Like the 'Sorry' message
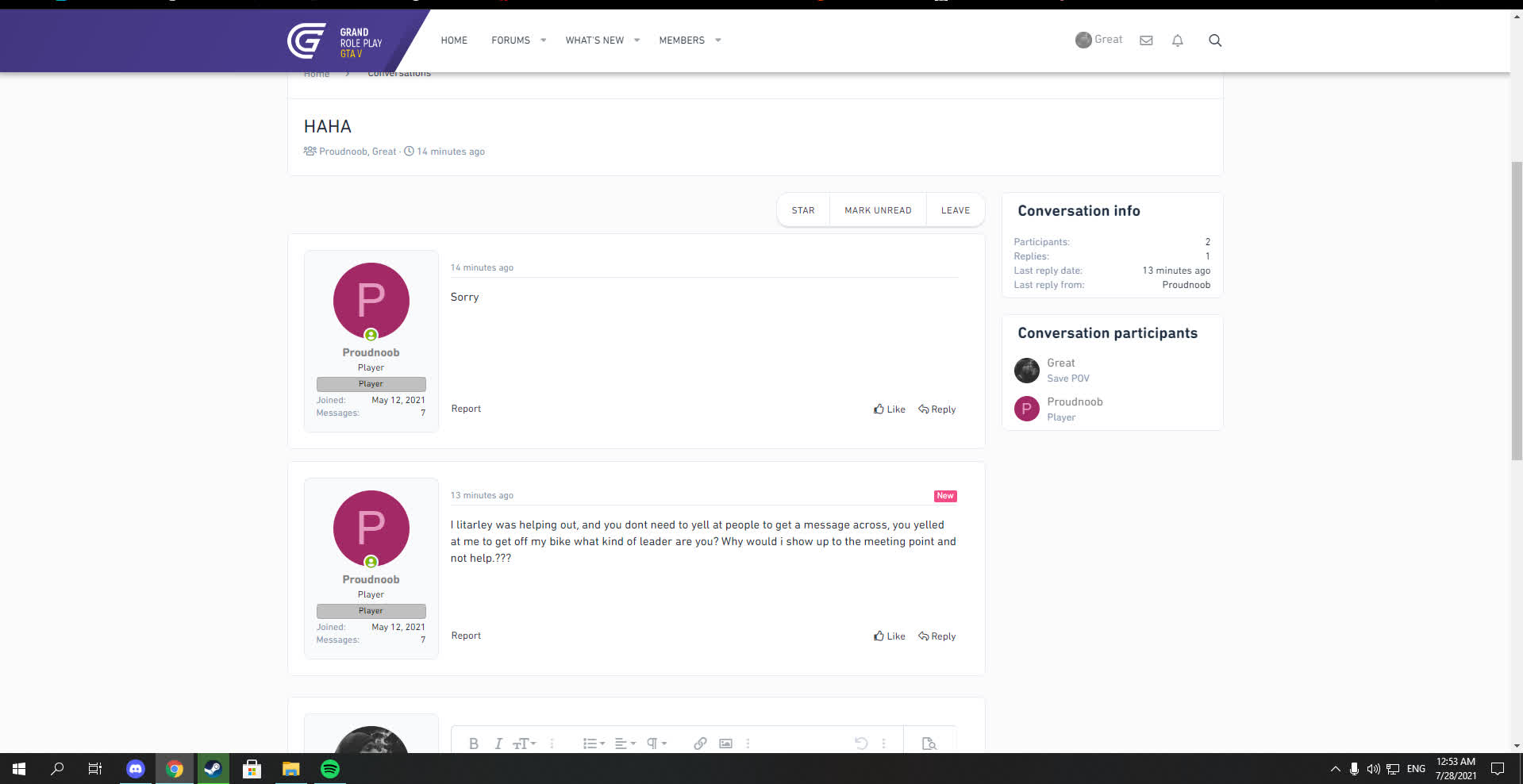The image size is (1523, 784). click(890, 409)
